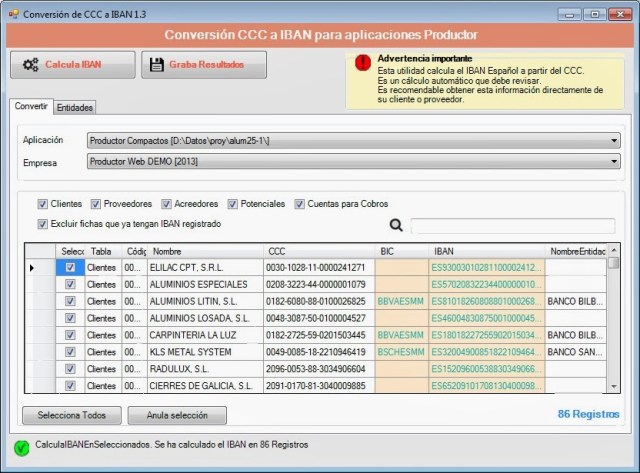640x473 pixels.
Task: Click in the search text field
Action: point(512,226)
